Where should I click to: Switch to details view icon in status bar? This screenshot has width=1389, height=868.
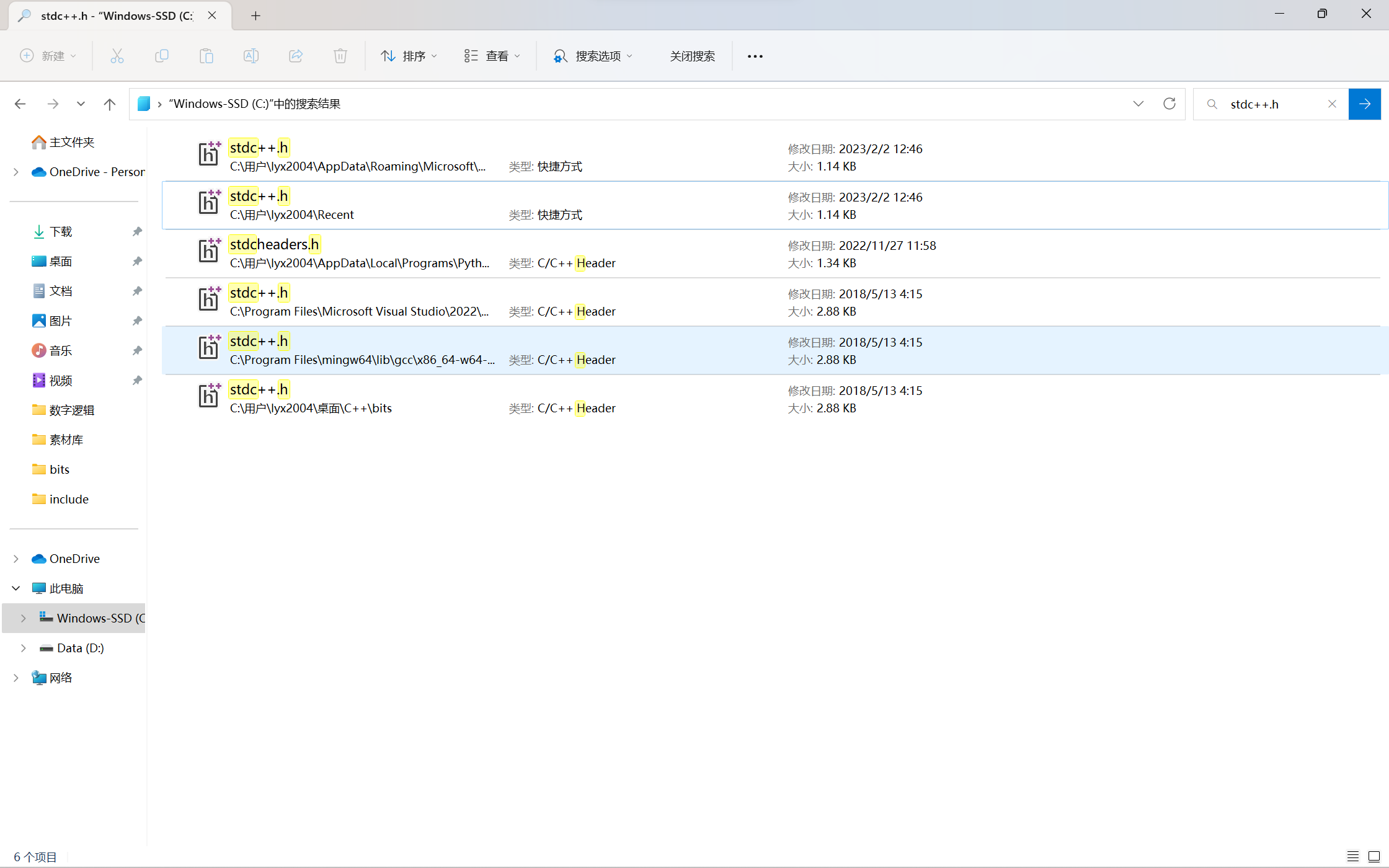click(1353, 856)
